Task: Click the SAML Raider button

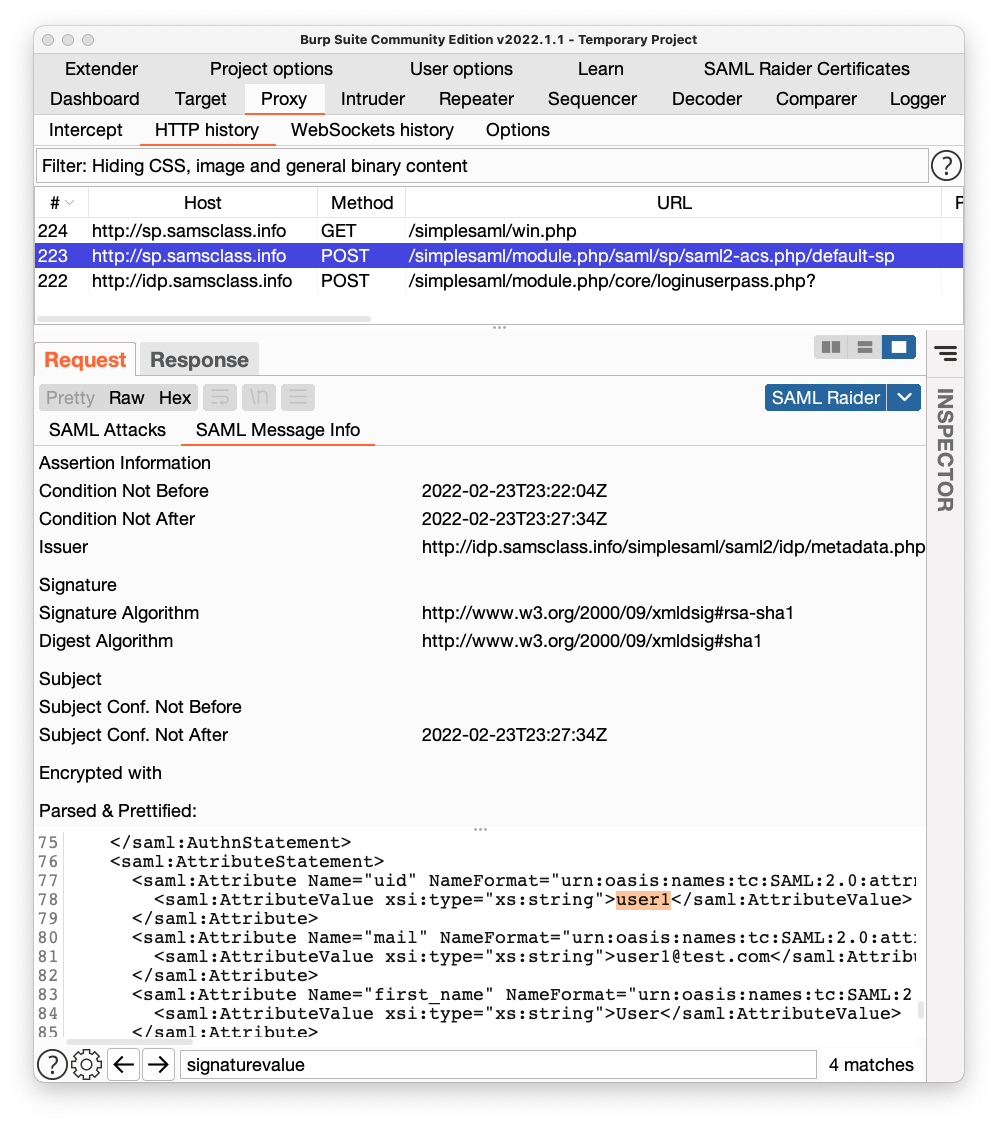Action: point(826,397)
